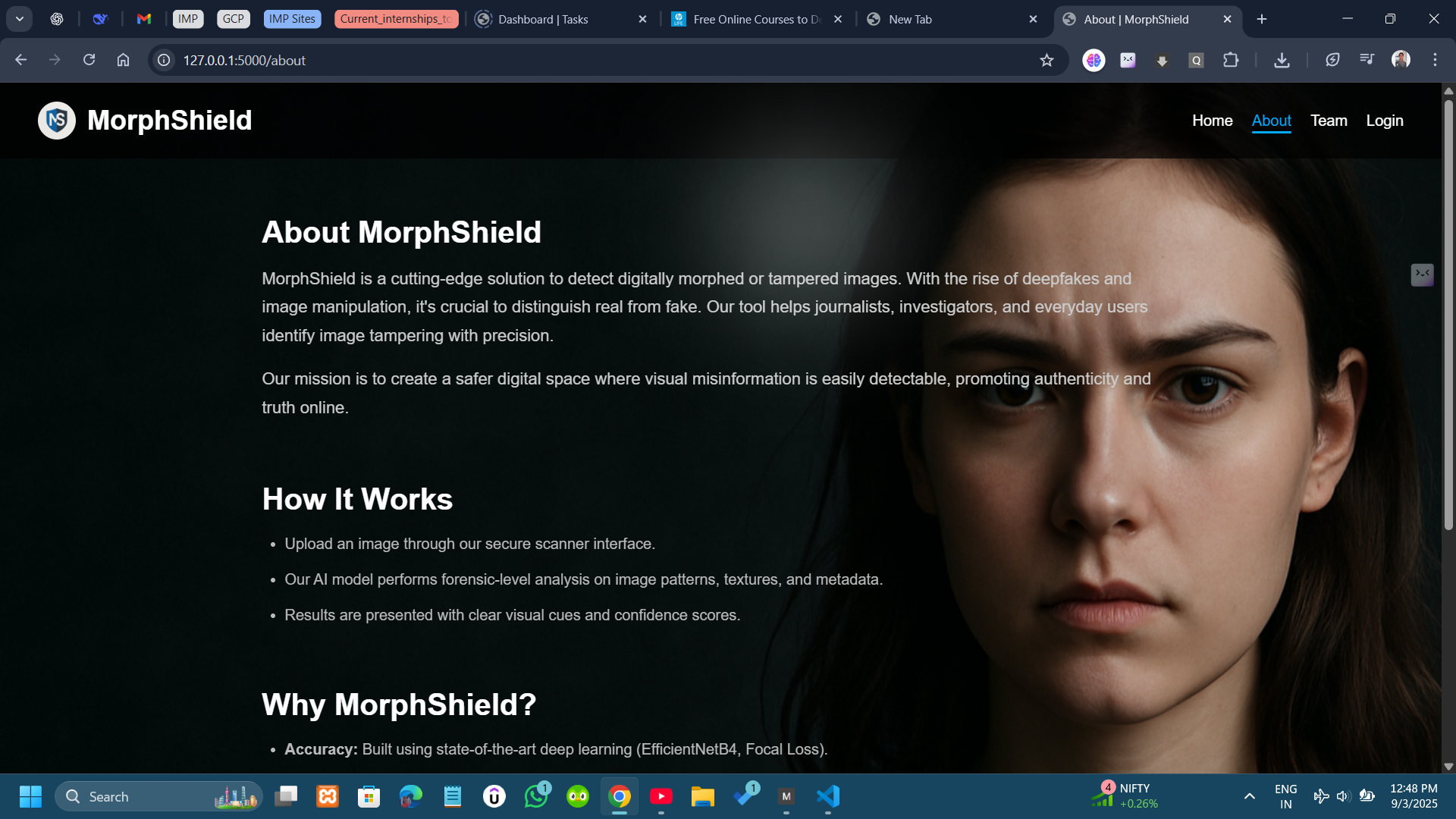Expand the tab search dropdown arrow

(x=20, y=19)
